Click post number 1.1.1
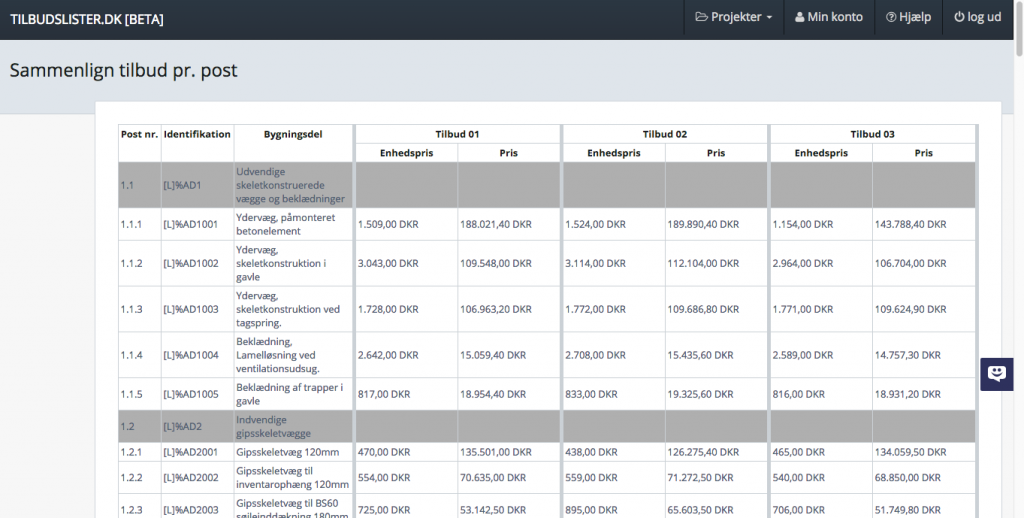Screen dimensions: 1024x518 click(131, 224)
